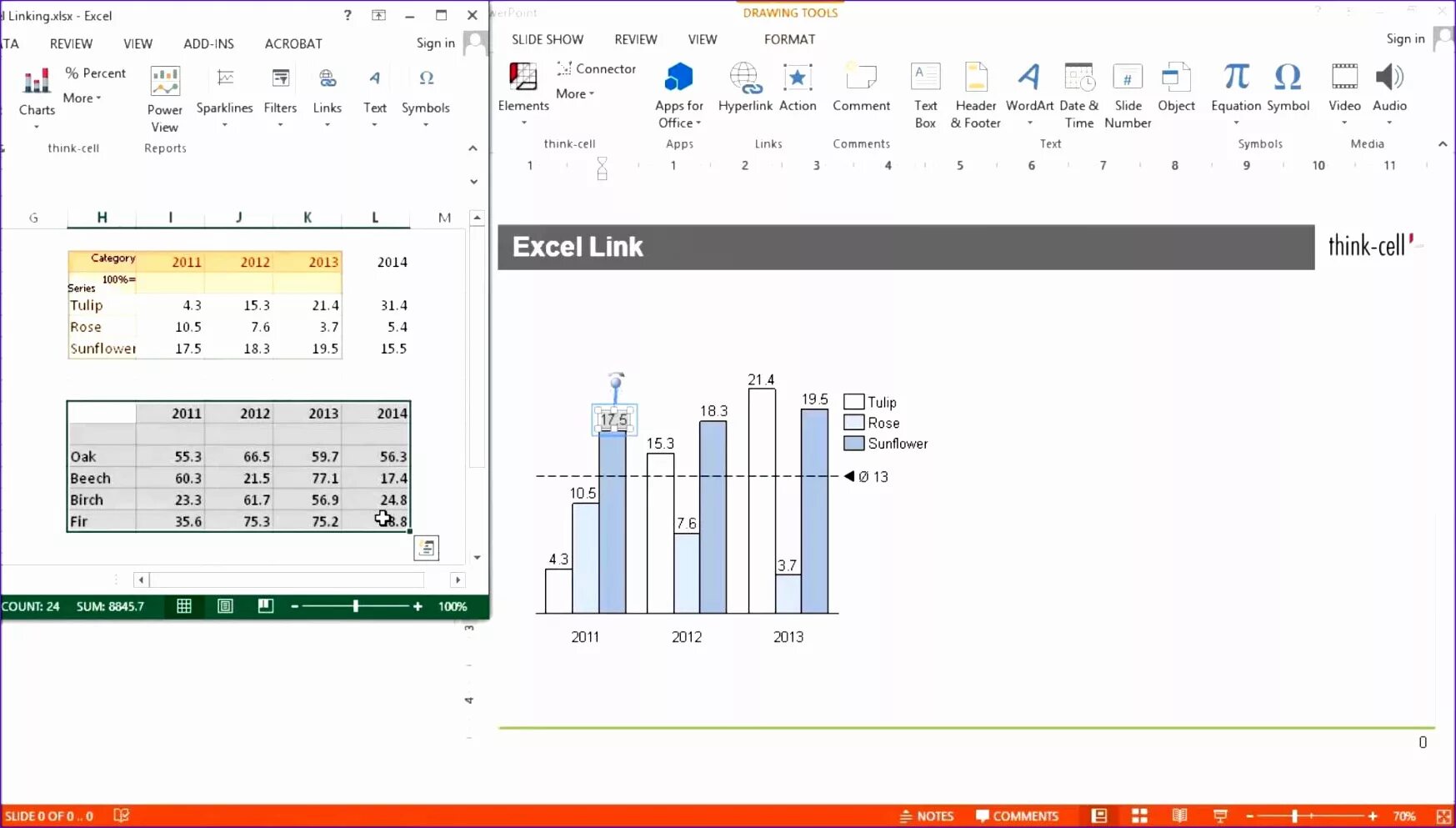
Task: Expand the More dropdown in PowerPoint think-cell group
Action: [x=575, y=93]
